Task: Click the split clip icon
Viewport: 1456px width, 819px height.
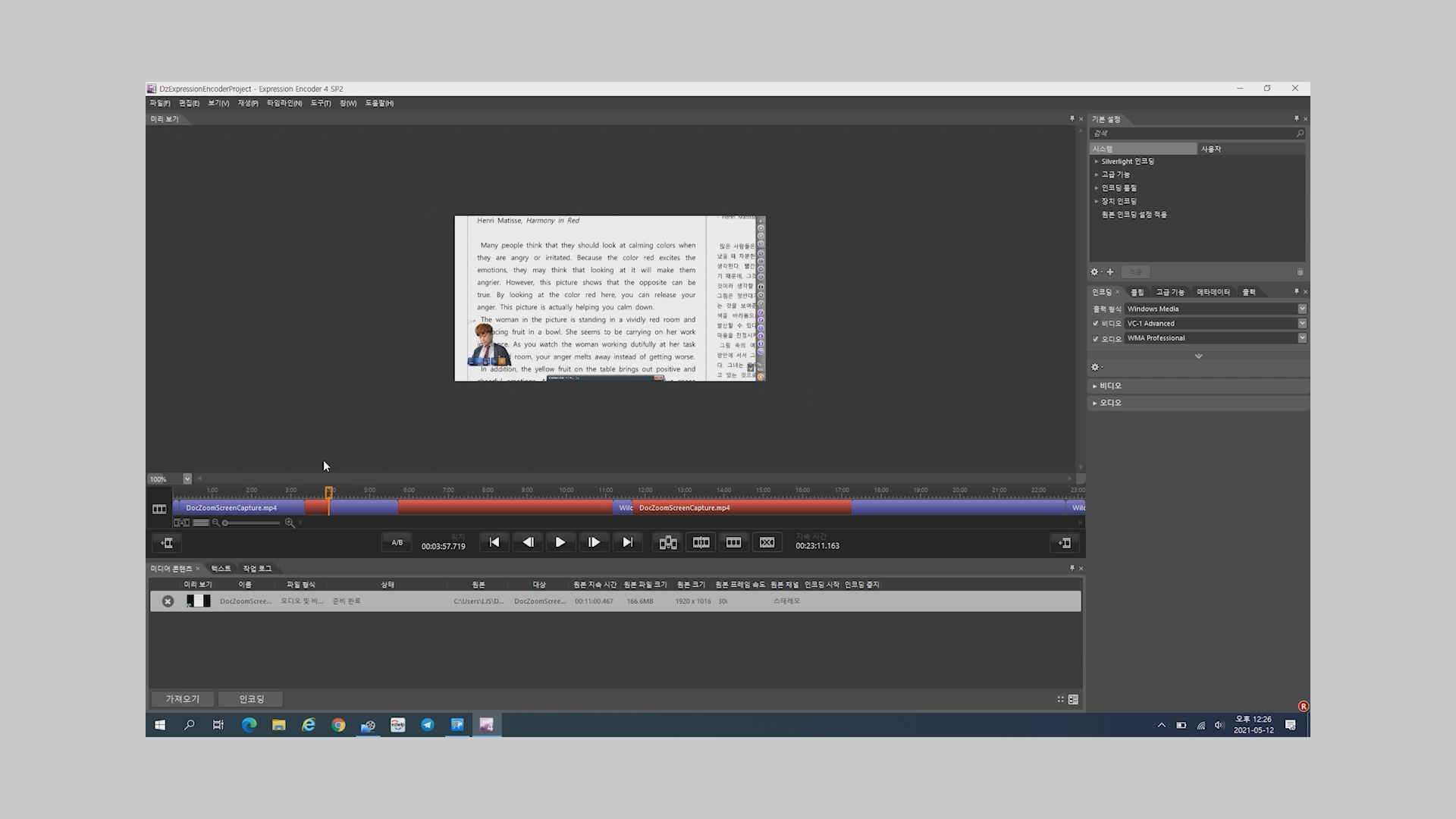Action: [x=701, y=542]
